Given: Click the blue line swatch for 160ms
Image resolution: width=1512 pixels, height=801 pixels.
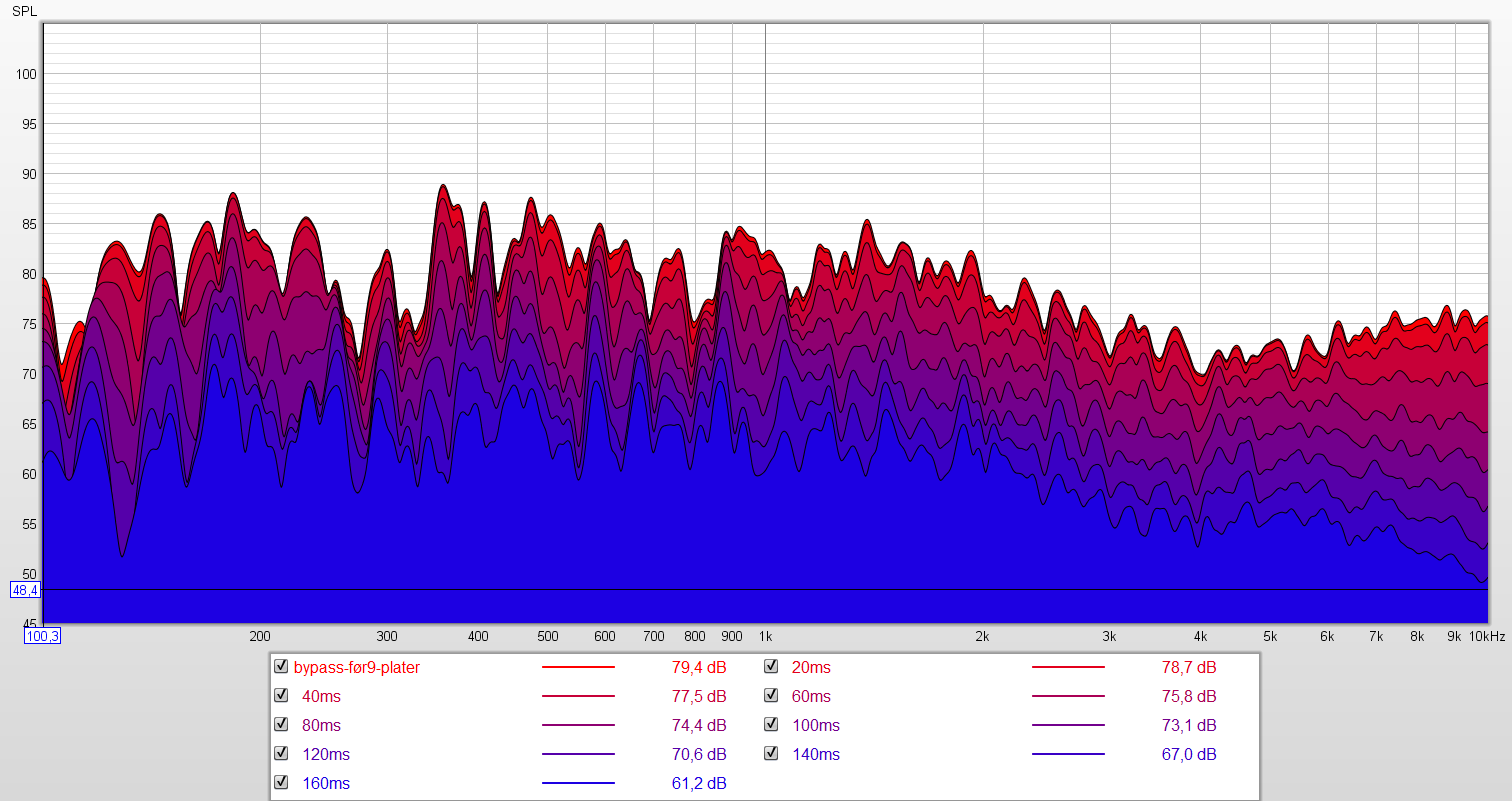Looking at the screenshot, I should tap(578, 783).
